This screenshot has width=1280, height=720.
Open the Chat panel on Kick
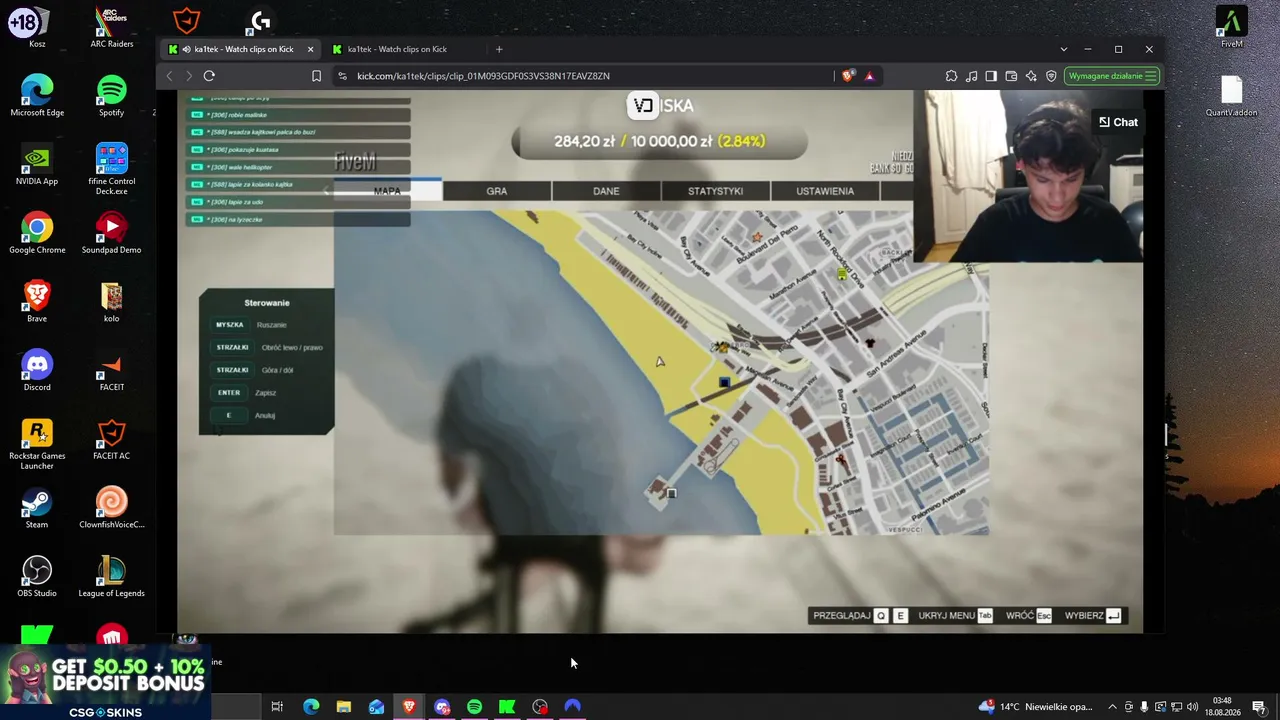(1118, 122)
